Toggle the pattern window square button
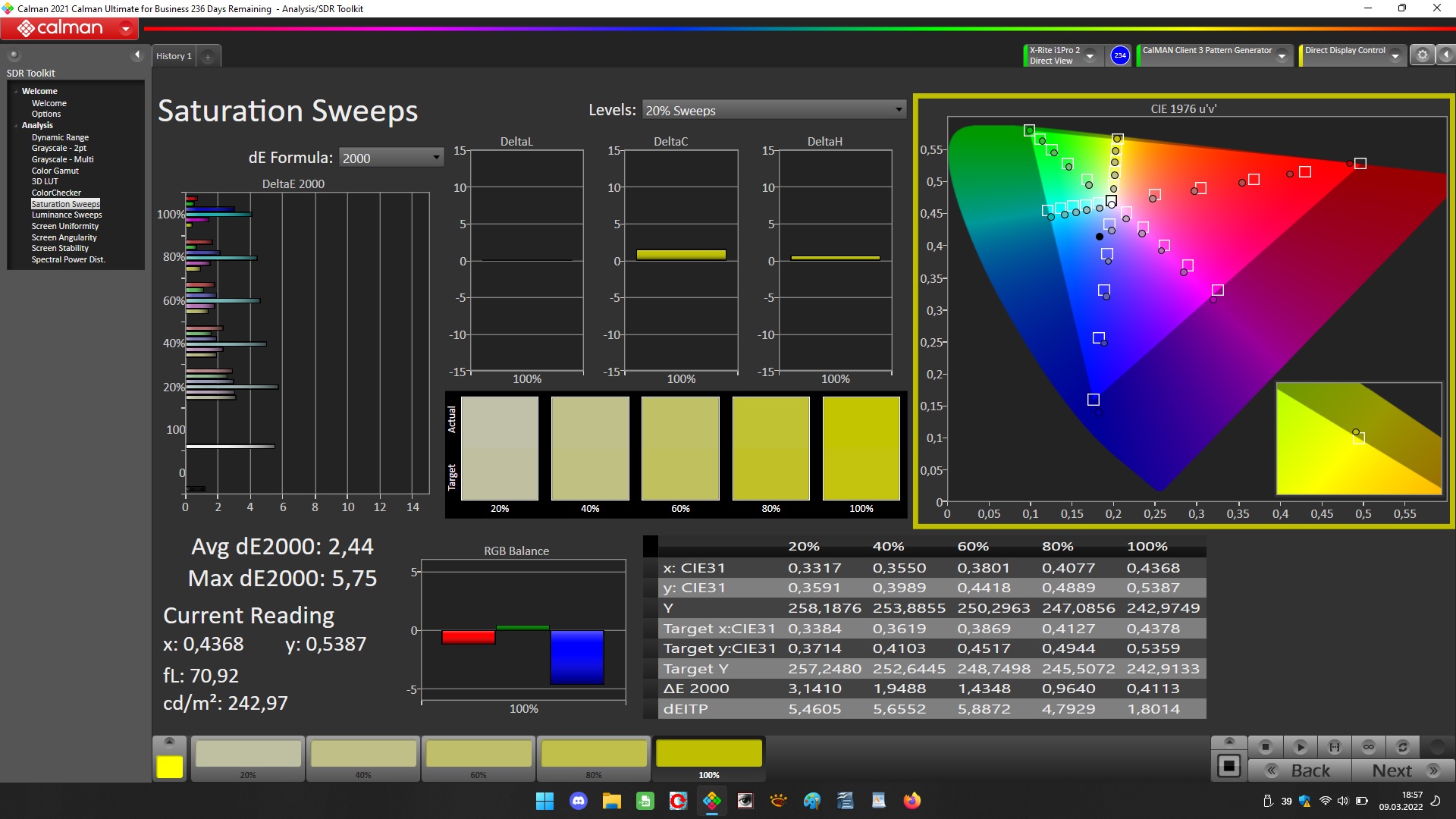The width and height of the screenshot is (1456, 819). pyautogui.click(x=1229, y=766)
